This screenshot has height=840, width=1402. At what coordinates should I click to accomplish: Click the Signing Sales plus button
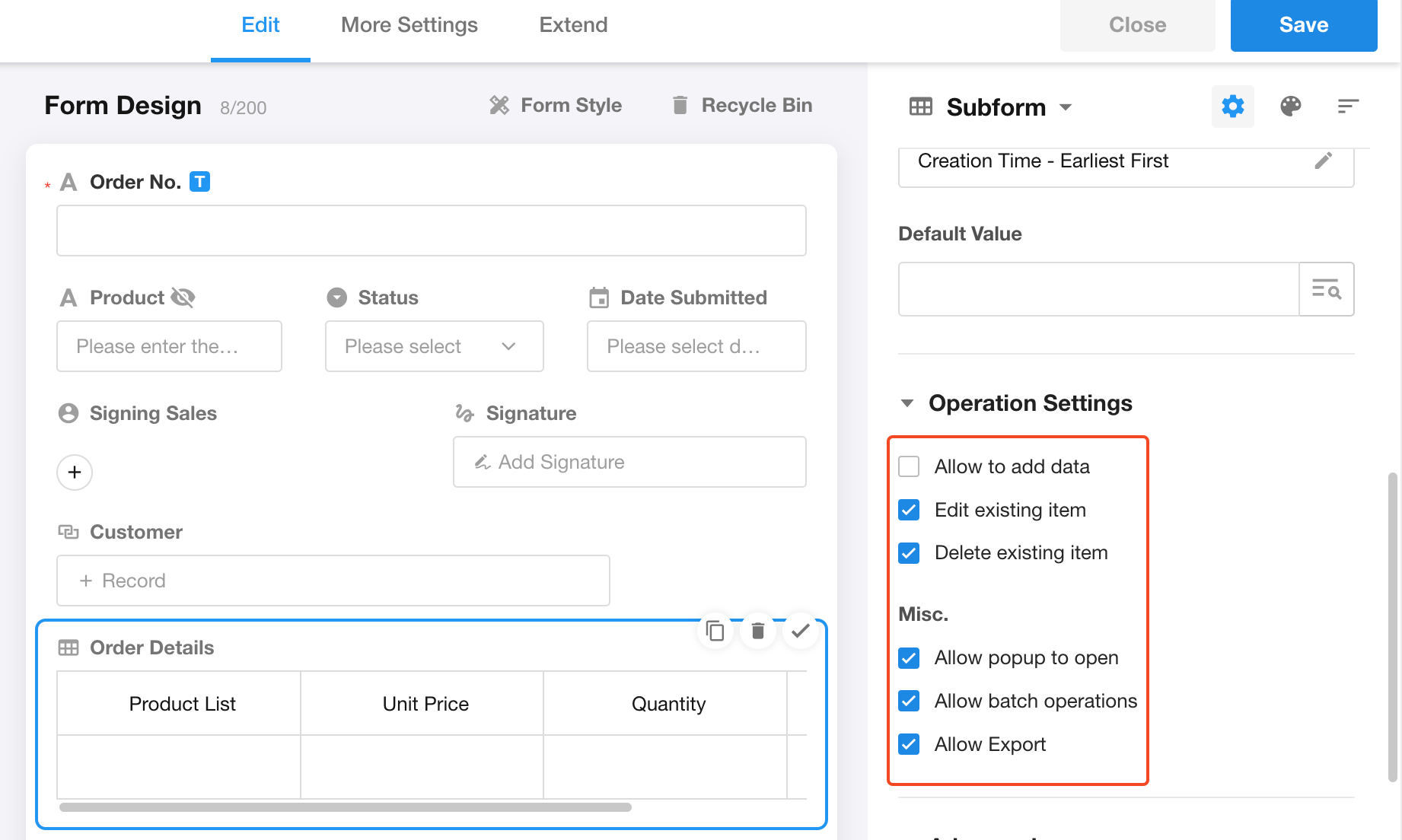coord(75,473)
